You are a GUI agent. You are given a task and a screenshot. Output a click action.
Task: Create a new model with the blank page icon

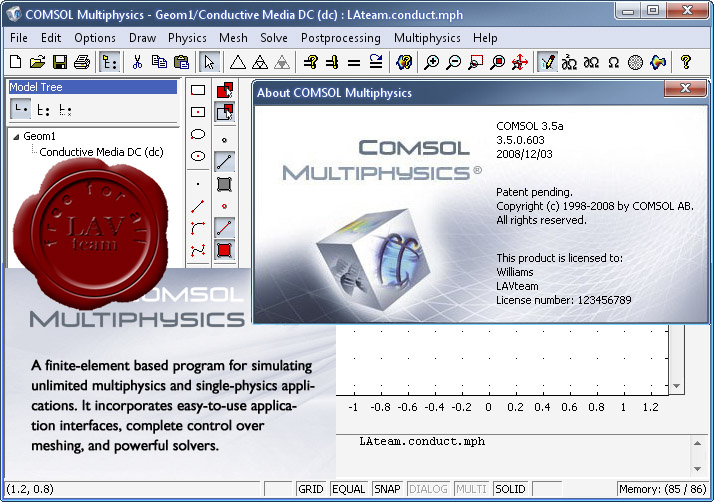[x=15, y=62]
